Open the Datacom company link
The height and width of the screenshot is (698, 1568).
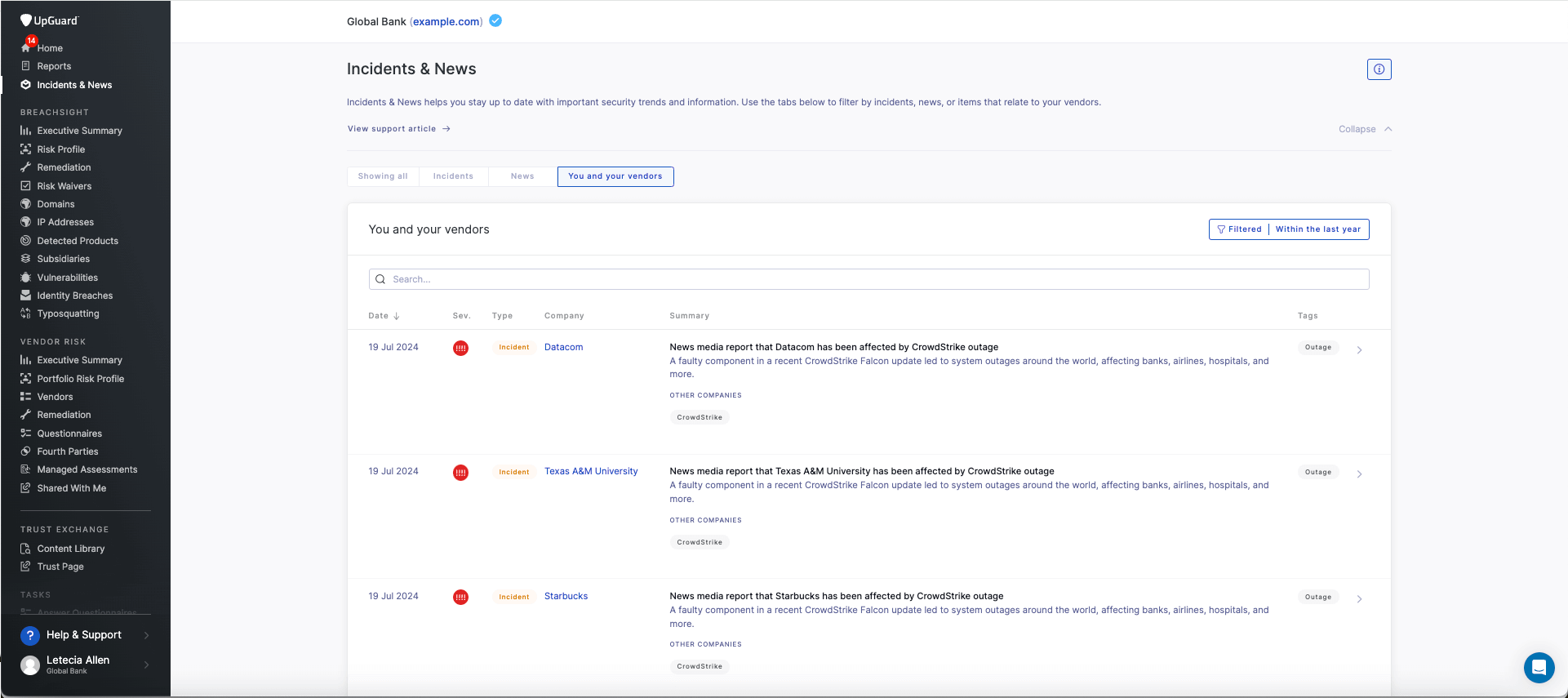click(564, 347)
